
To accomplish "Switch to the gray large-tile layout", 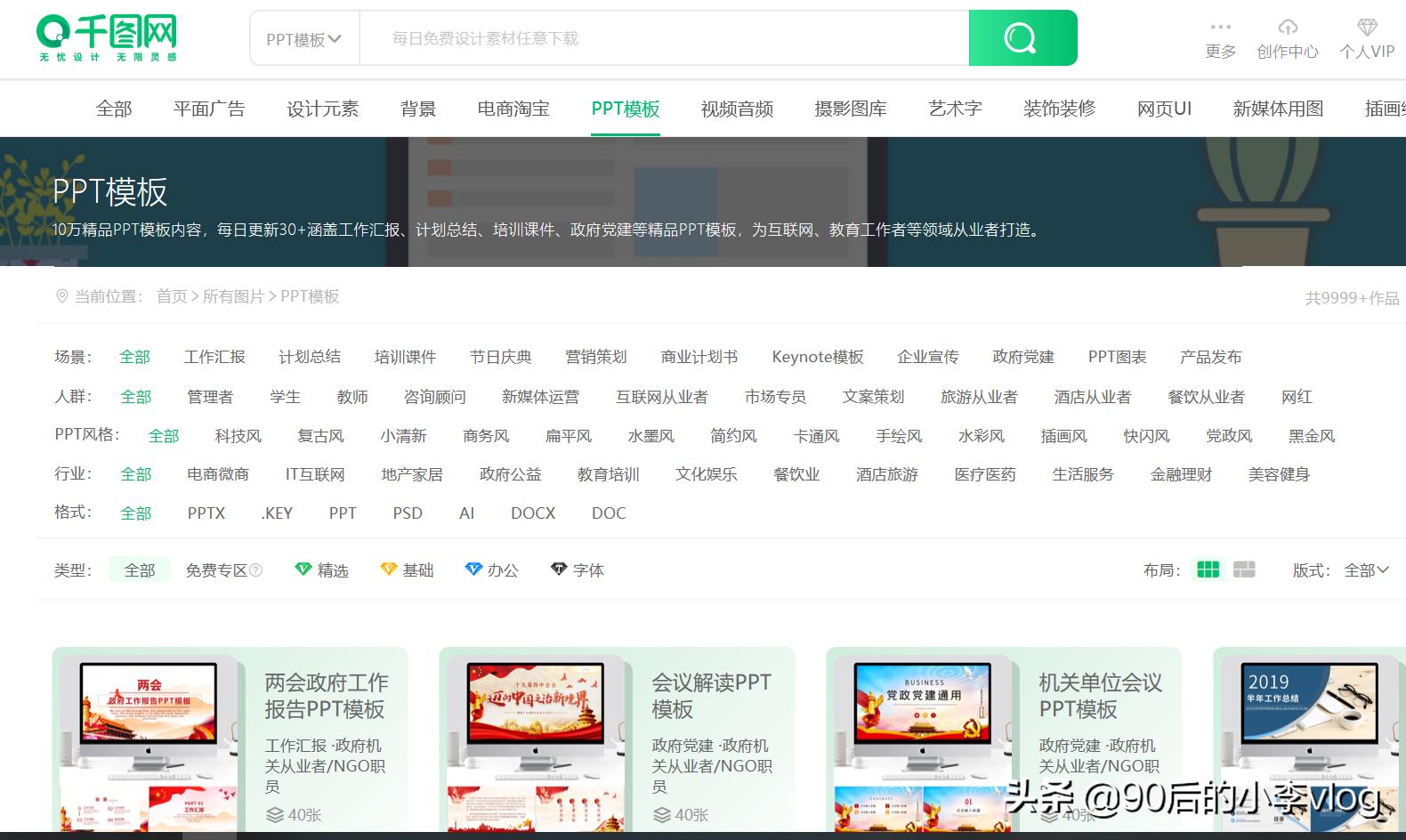I will (1244, 569).
